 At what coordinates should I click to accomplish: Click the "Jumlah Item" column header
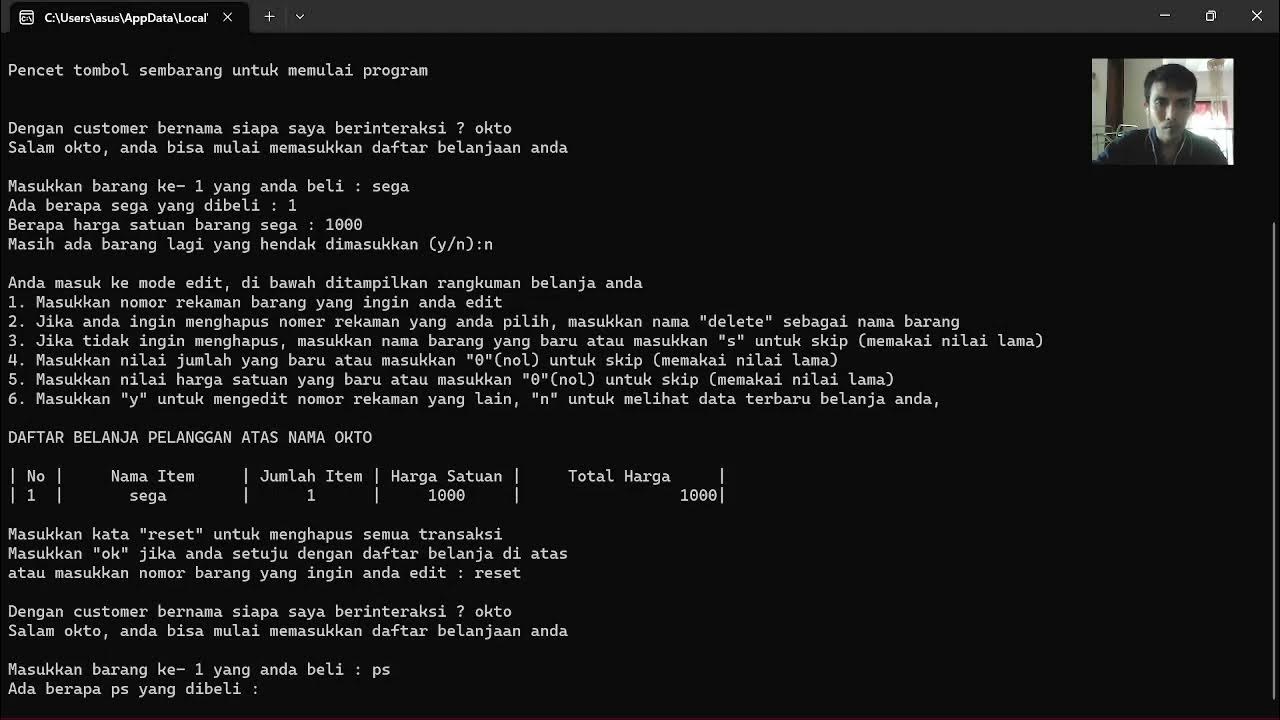coord(311,476)
